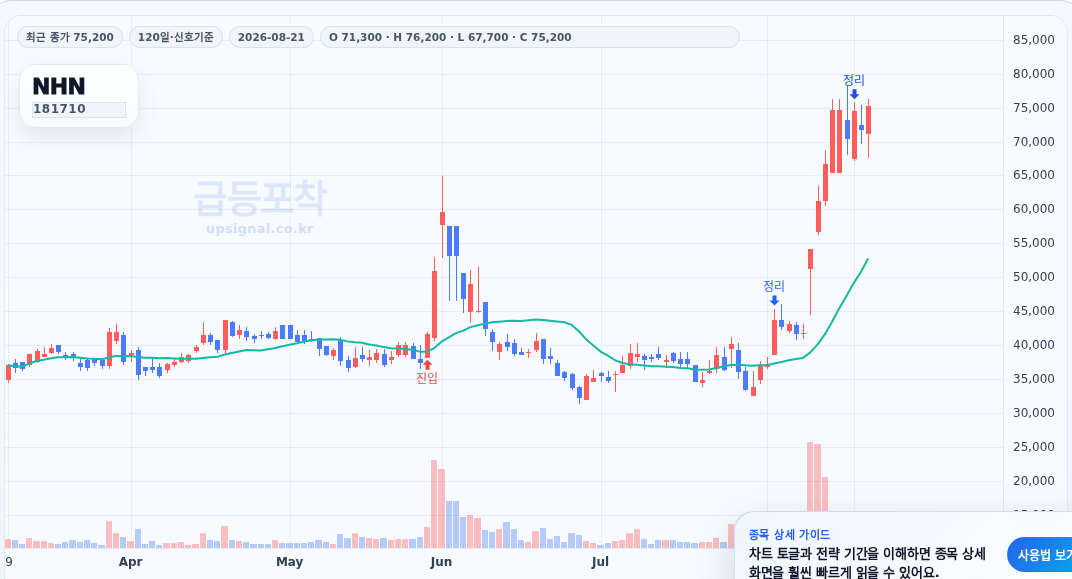
Task: Click the 최근 종가 75,200 chip
Action: [70, 37]
